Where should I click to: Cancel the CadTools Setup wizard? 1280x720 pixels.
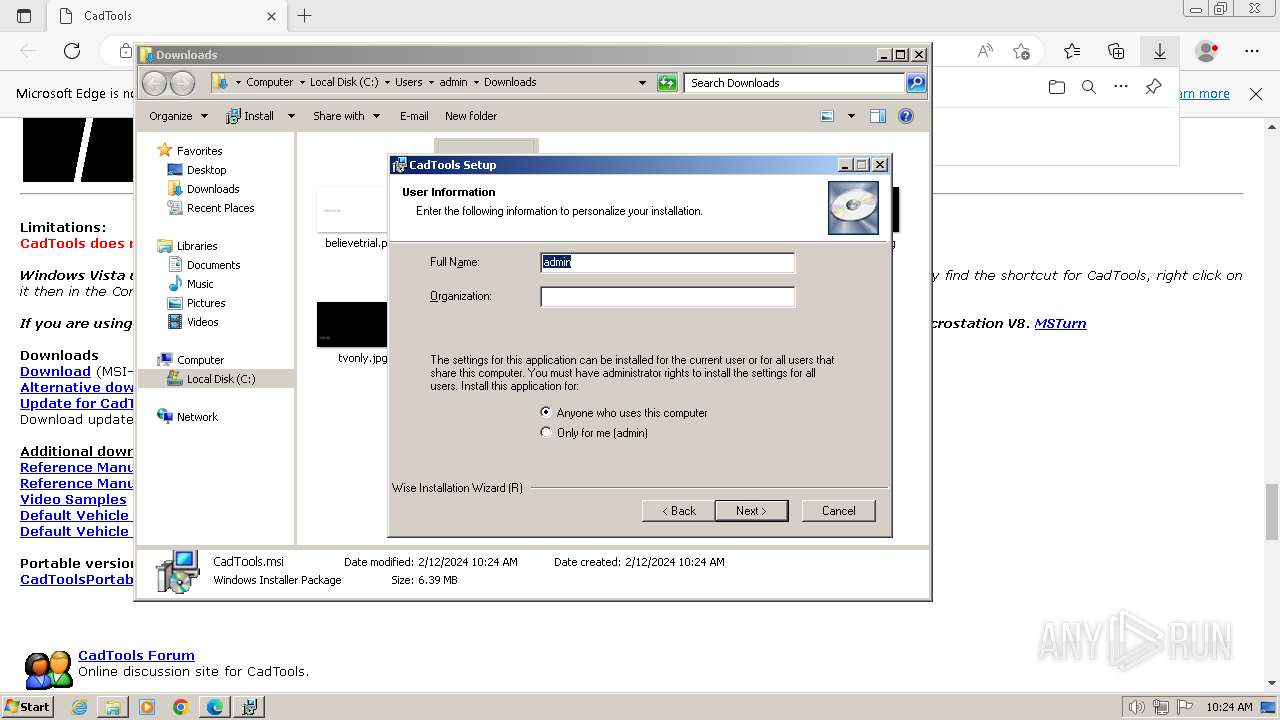pyautogui.click(x=838, y=511)
